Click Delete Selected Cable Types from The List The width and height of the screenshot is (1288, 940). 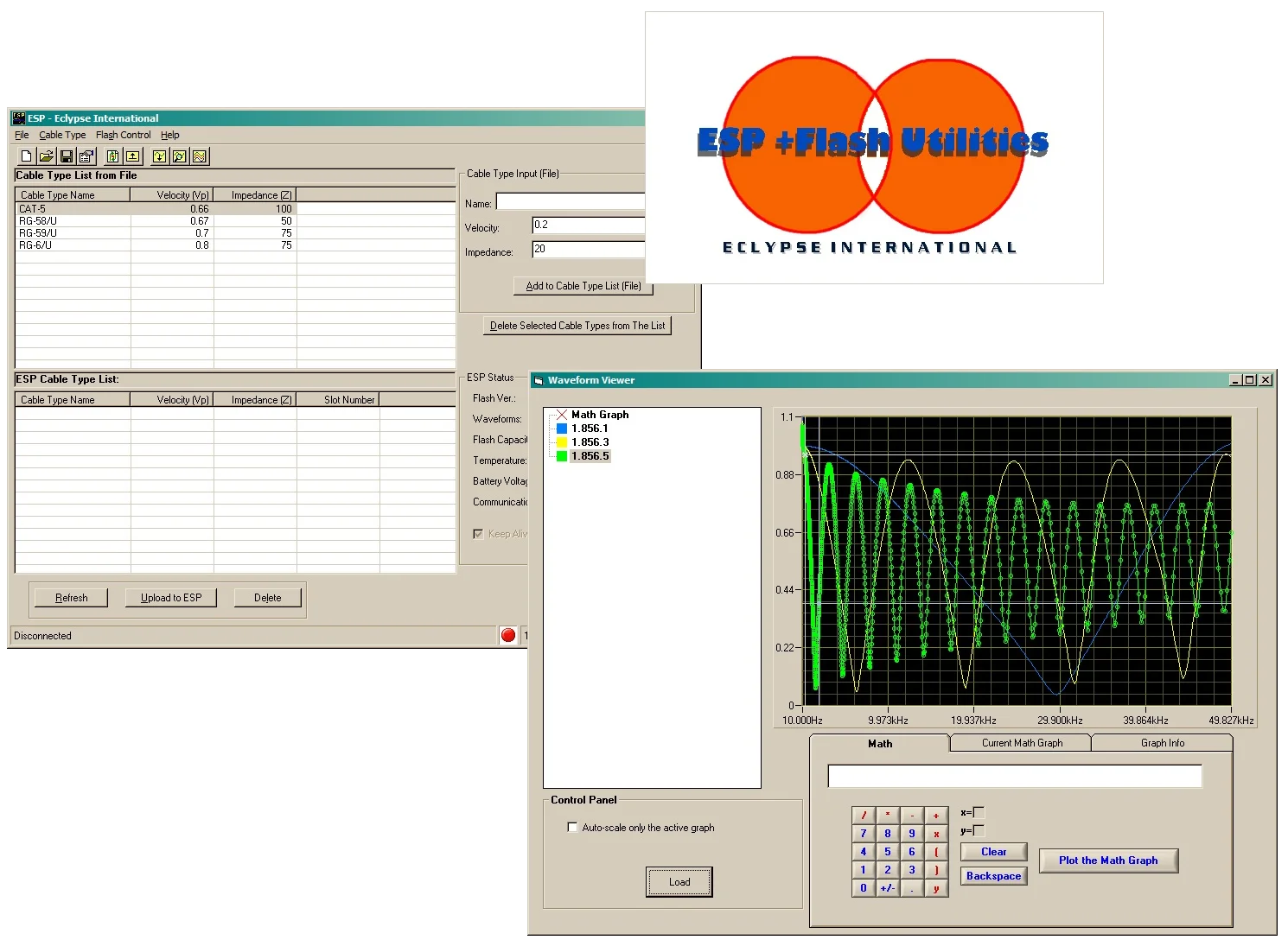pos(577,326)
